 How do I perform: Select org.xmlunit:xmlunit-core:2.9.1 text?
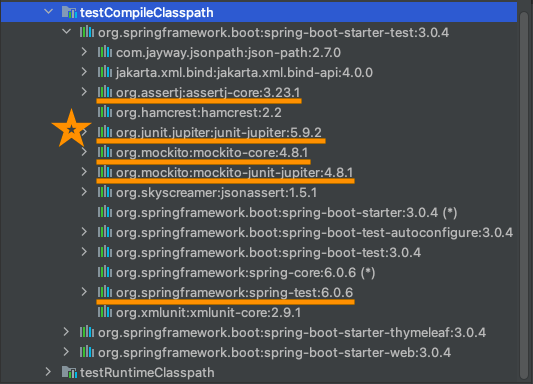(209, 313)
